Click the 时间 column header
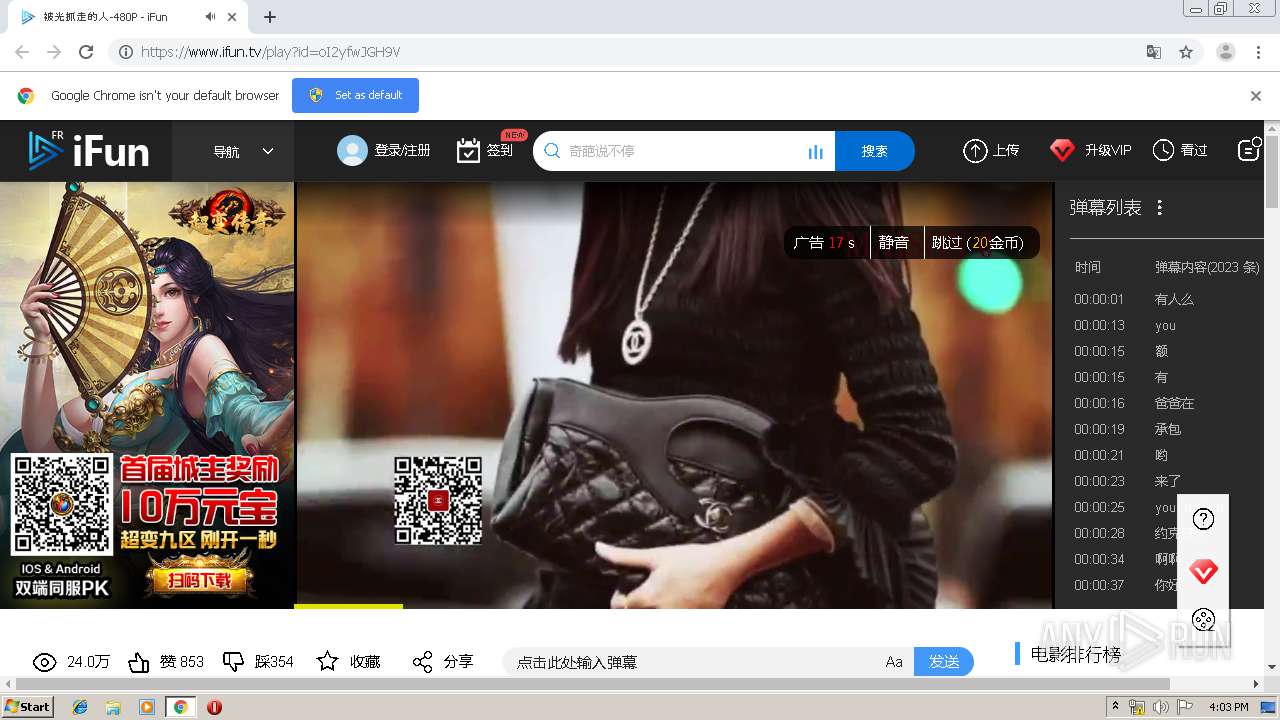The image size is (1280, 720). (x=1088, y=267)
